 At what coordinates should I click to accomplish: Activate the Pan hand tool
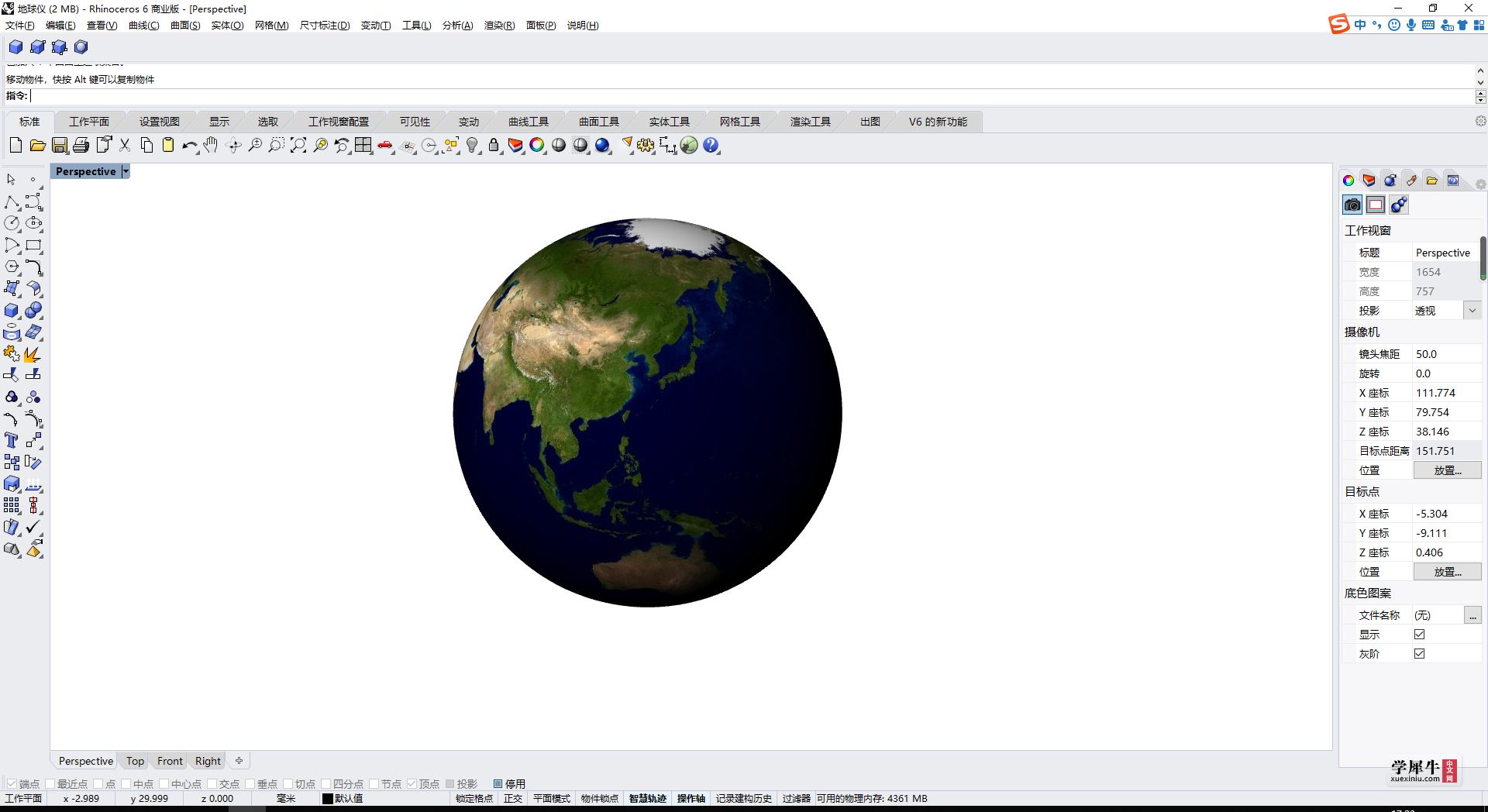[212, 145]
